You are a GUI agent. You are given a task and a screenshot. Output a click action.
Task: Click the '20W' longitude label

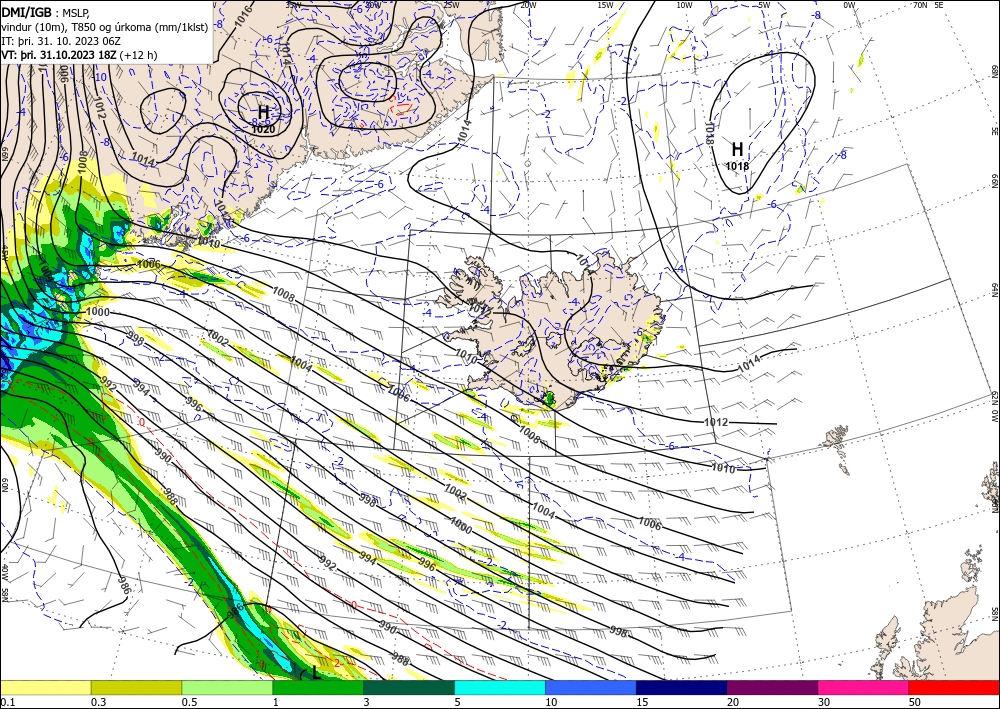528,5
